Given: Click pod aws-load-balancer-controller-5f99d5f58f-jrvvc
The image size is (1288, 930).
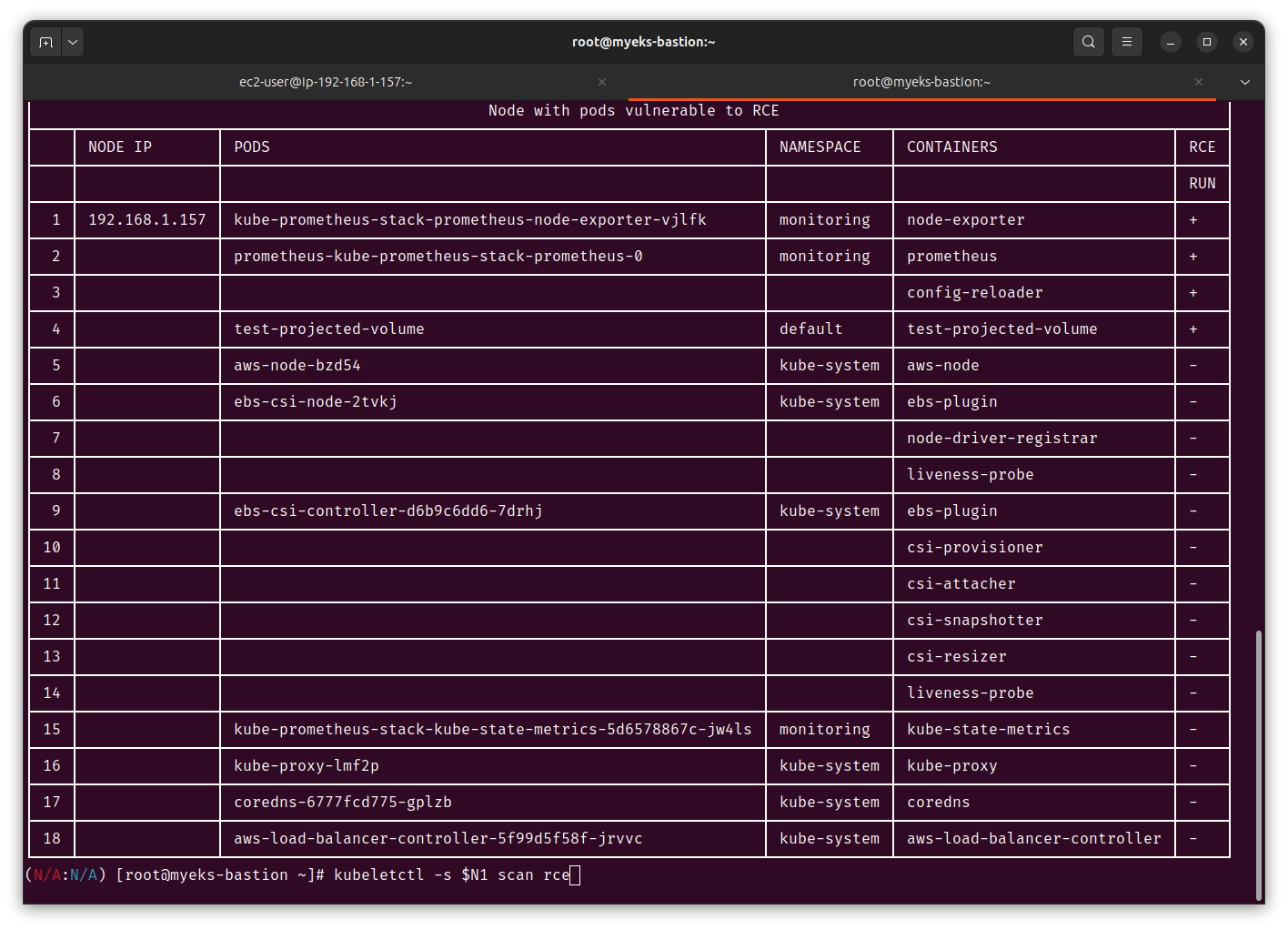Looking at the screenshot, I should pos(438,839).
